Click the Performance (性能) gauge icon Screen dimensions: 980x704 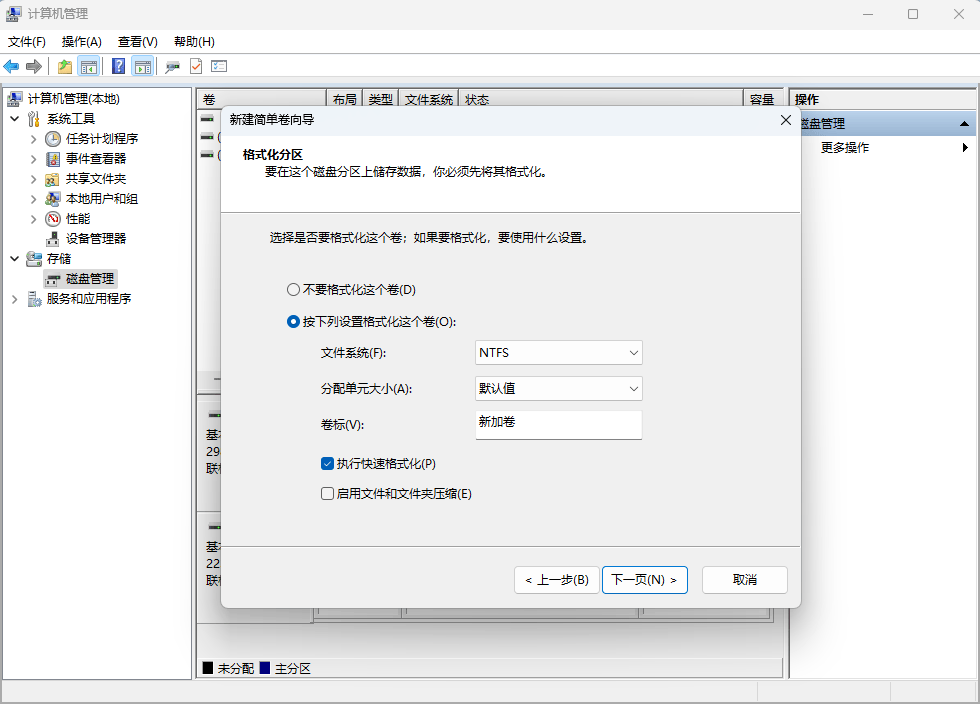tap(53, 218)
